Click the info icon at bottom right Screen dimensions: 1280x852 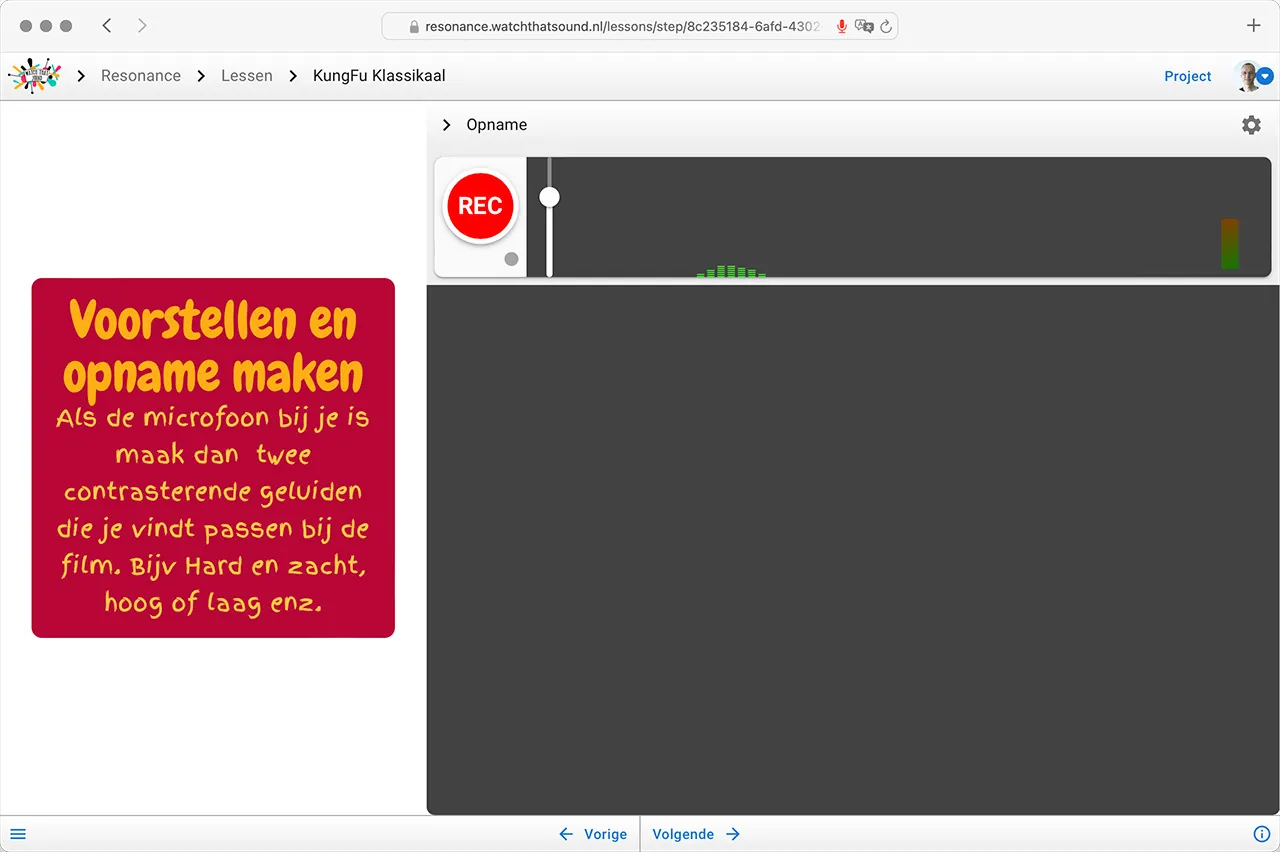(x=1261, y=833)
